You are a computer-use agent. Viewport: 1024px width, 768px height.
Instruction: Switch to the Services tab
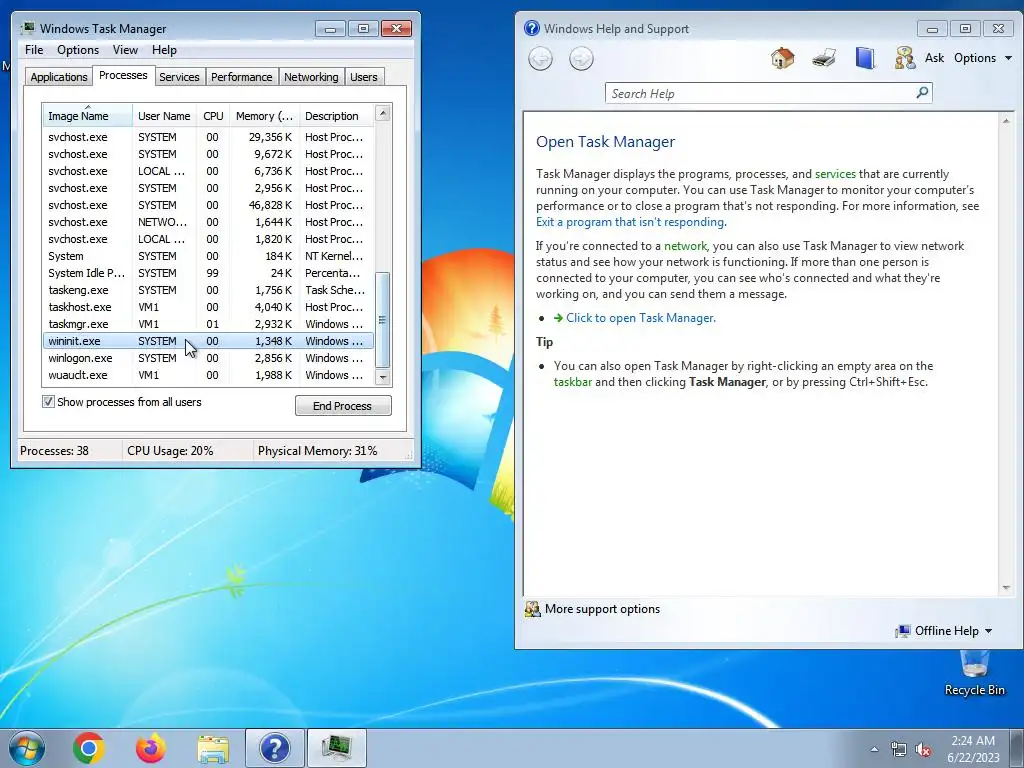179,77
